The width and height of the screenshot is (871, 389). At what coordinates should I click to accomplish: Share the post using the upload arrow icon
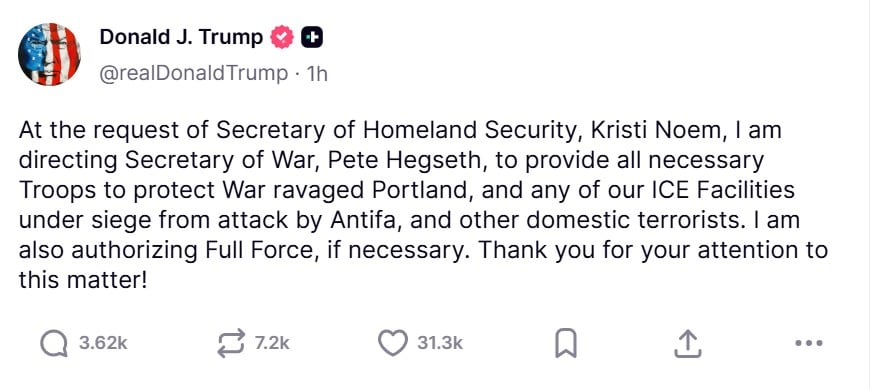point(685,343)
